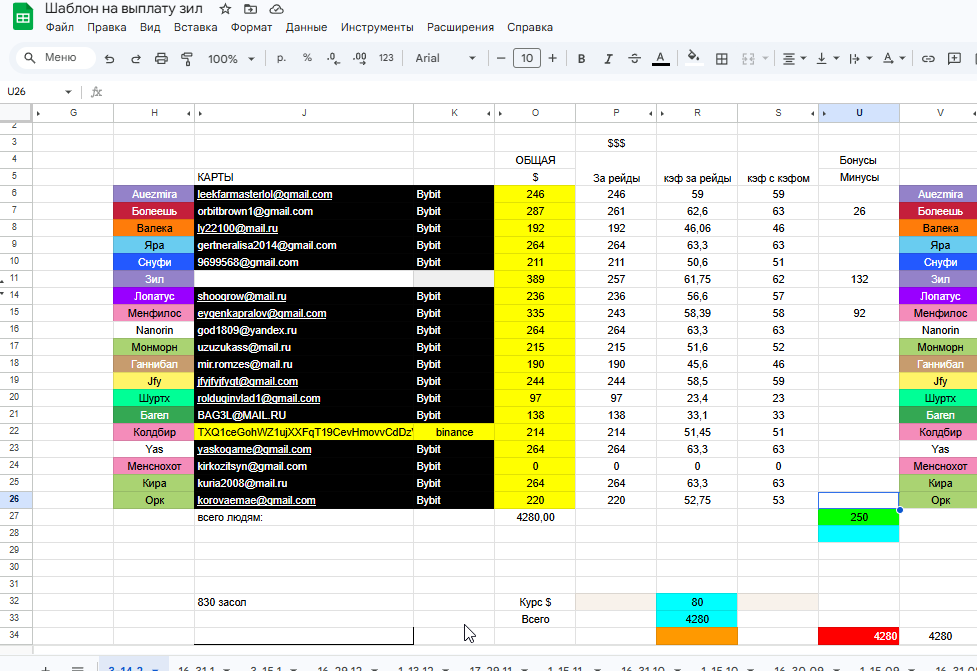The image size is (977, 671).
Task: Open yaskogame@gmail.com email link
Action: 254,449
